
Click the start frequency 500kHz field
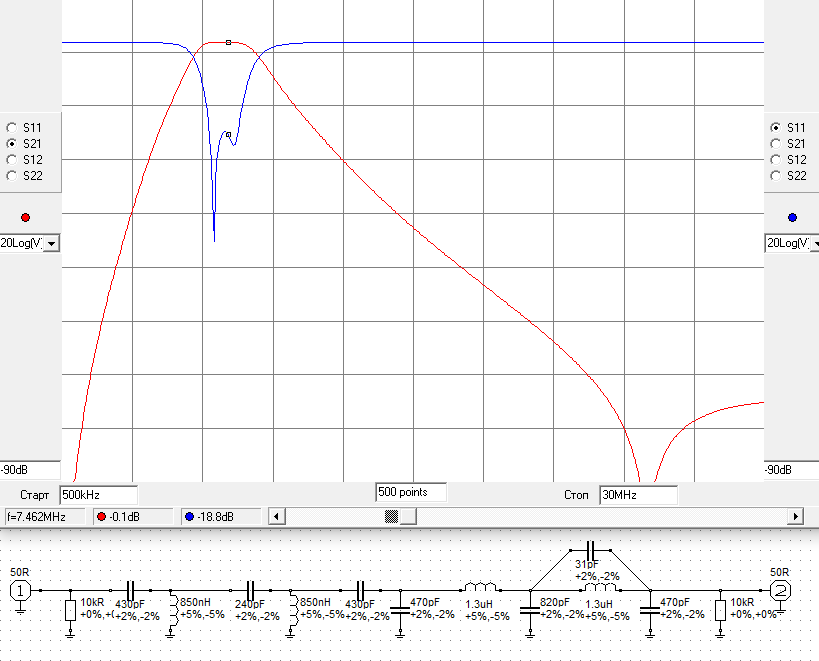(x=98, y=495)
